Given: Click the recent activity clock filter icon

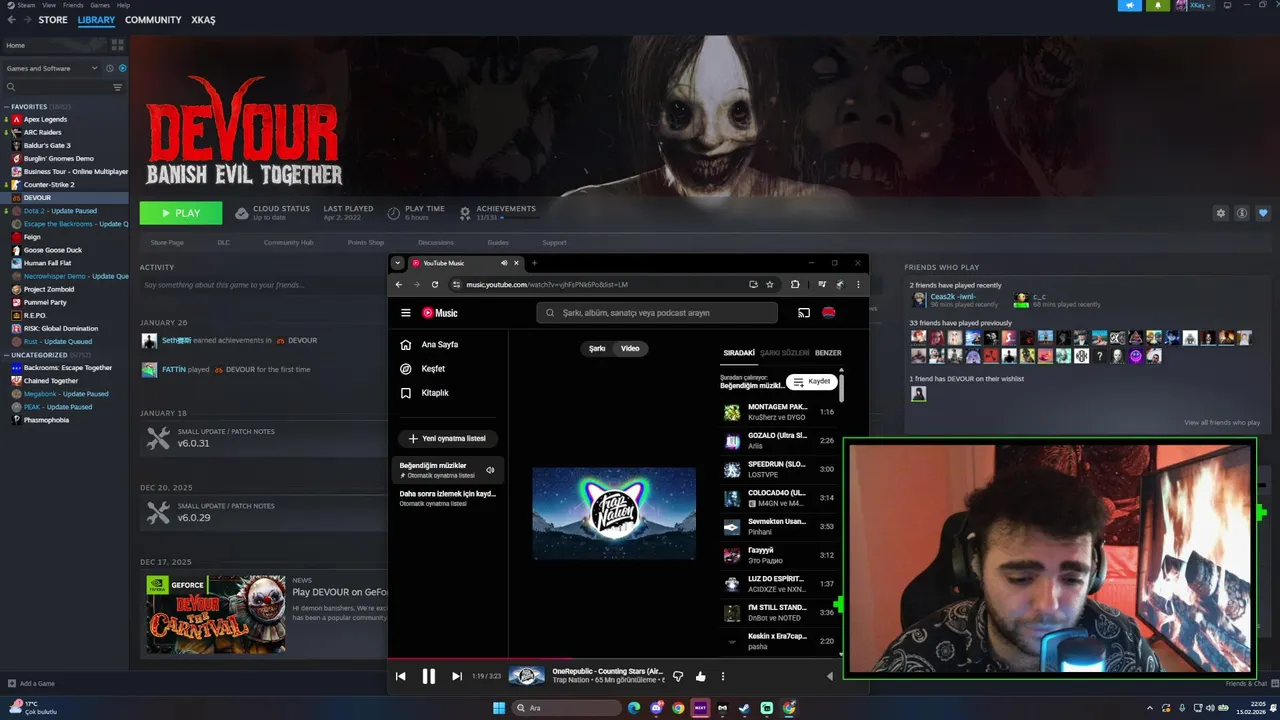Looking at the screenshot, I should tap(109, 68).
